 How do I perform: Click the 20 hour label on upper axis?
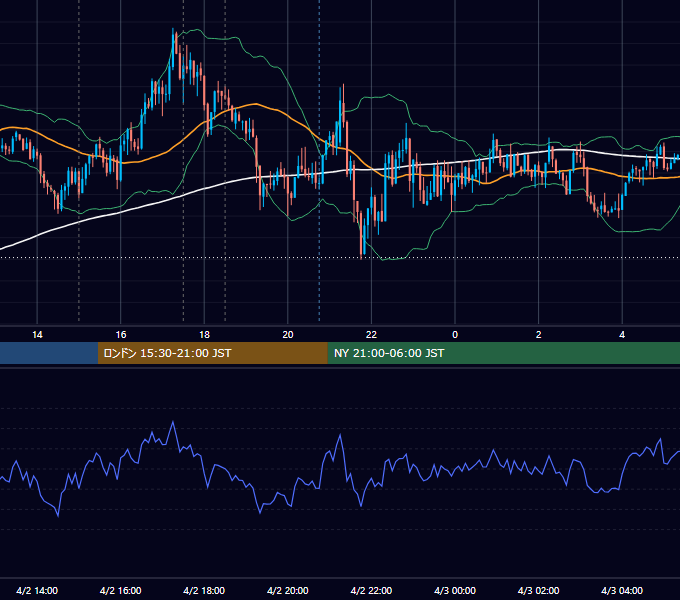288,335
